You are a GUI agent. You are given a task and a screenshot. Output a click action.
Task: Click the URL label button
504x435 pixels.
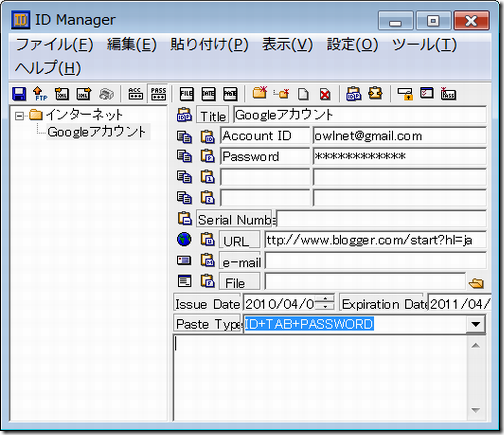239,240
